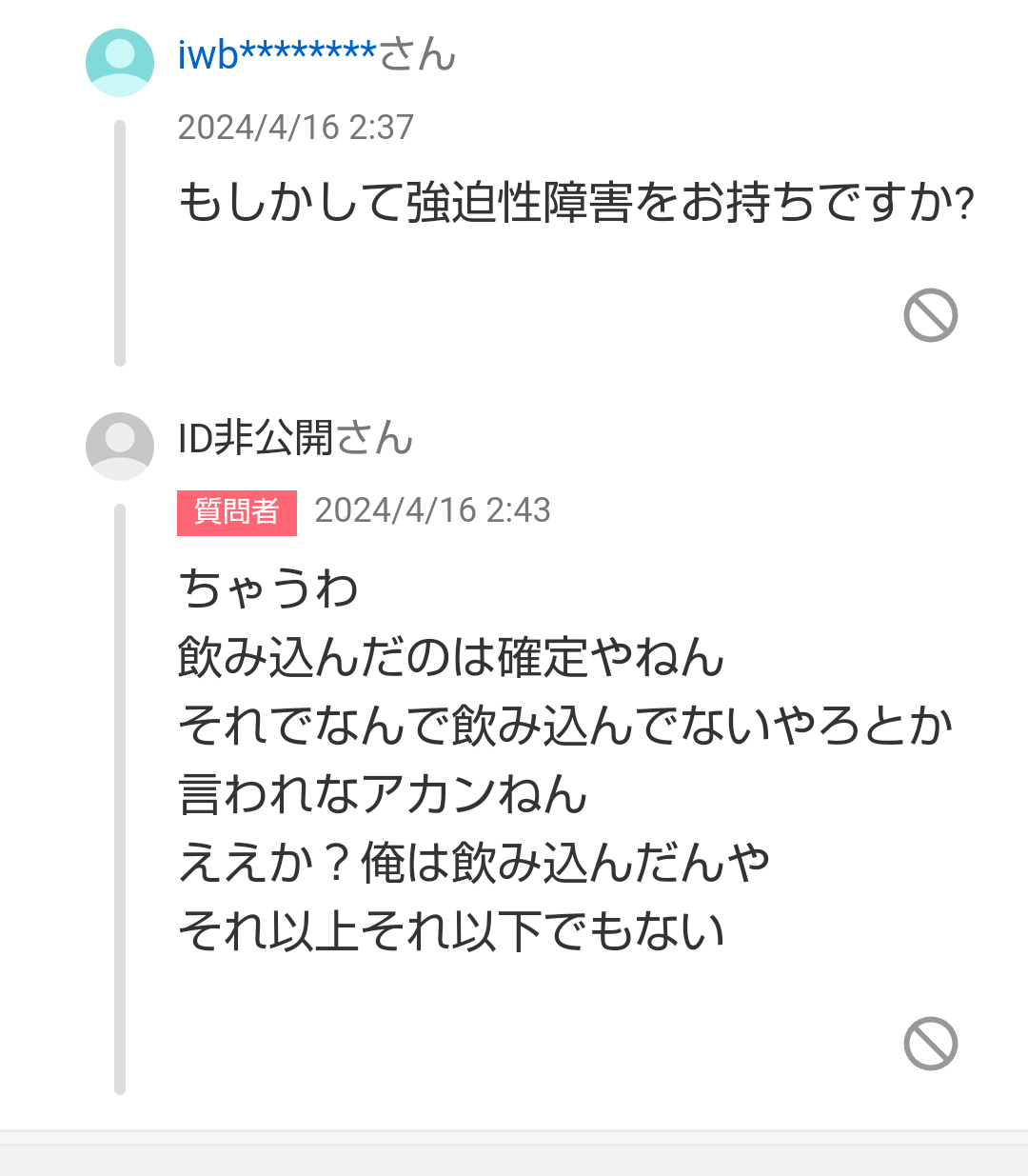Click the report icon under the 質問者 reply
The image size is (1028, 1176).
tap(930, 1044)
